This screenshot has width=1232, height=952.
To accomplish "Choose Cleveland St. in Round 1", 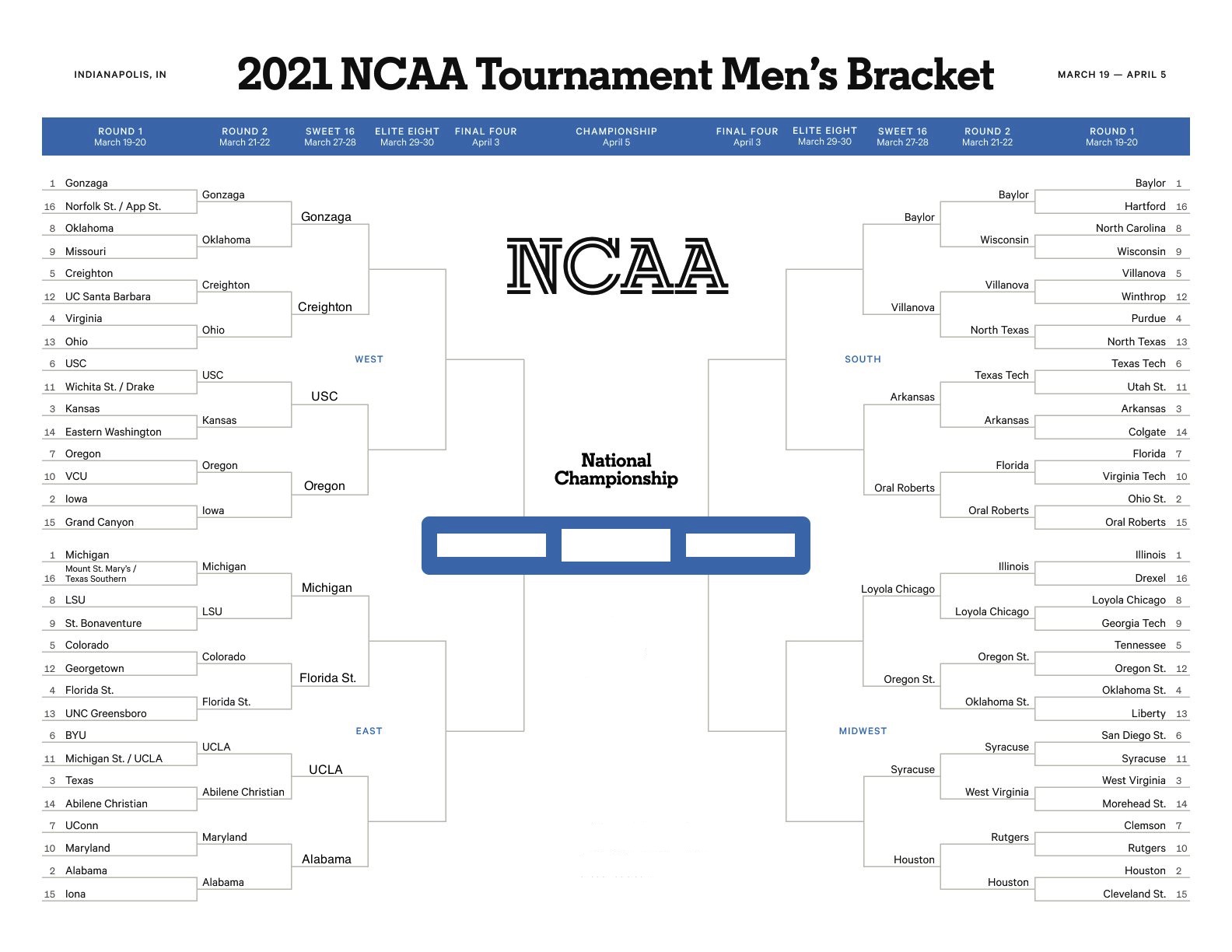I will 1134,894.
